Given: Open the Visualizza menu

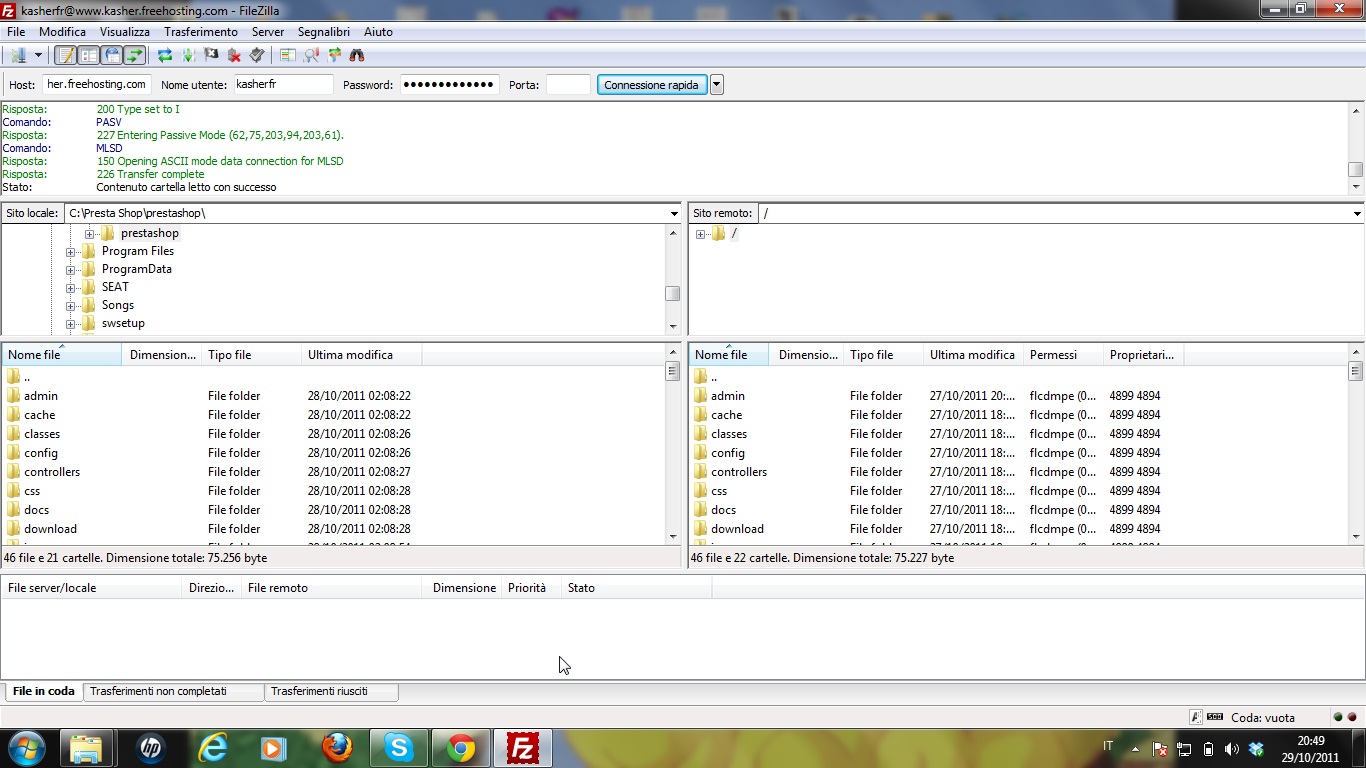Looking at the screenshot, I should click(125, 32).
